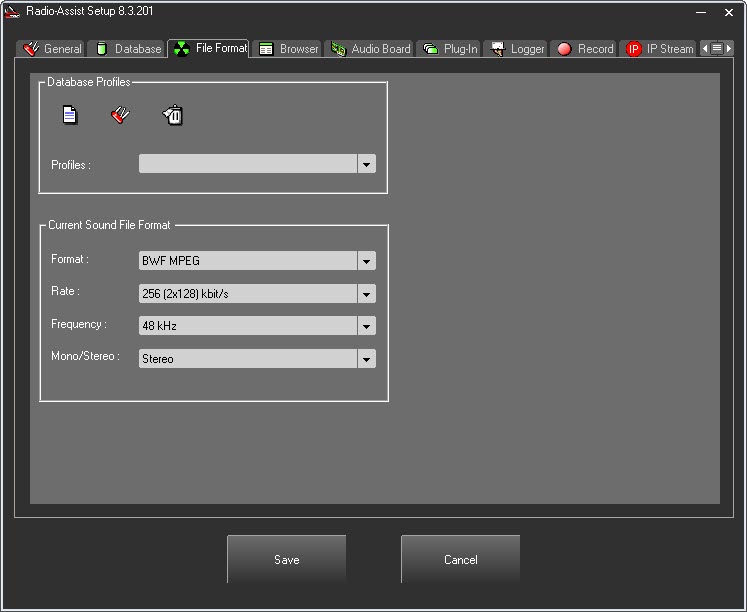The image size is (747, 612).
Task: Open the General tab
Action: coord(52,49)
